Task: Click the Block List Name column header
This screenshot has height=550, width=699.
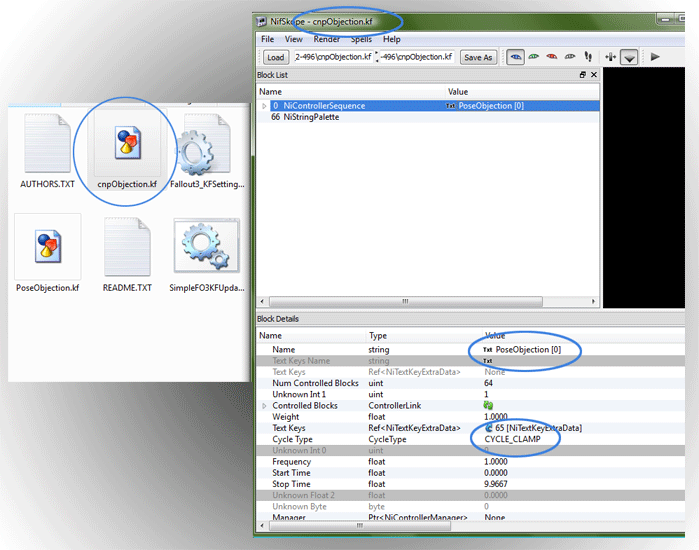Action: pyautogui.click(x=351, y=92)
